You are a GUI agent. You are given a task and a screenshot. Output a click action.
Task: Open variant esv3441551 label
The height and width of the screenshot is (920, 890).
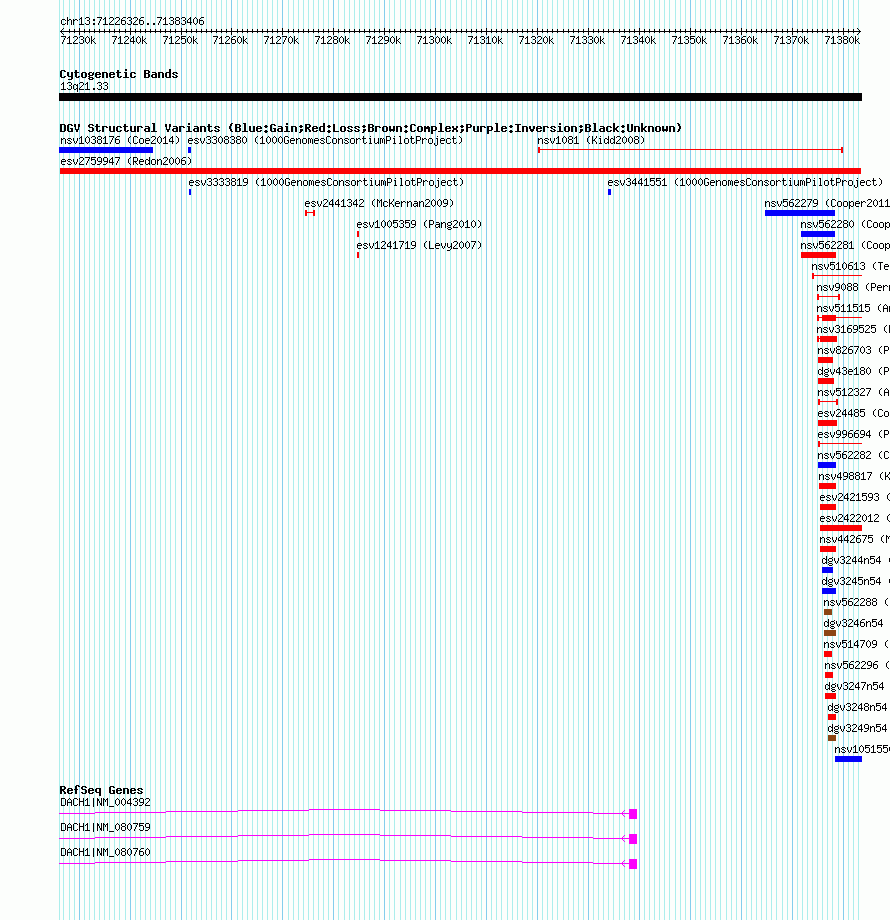tap(745, 182)
